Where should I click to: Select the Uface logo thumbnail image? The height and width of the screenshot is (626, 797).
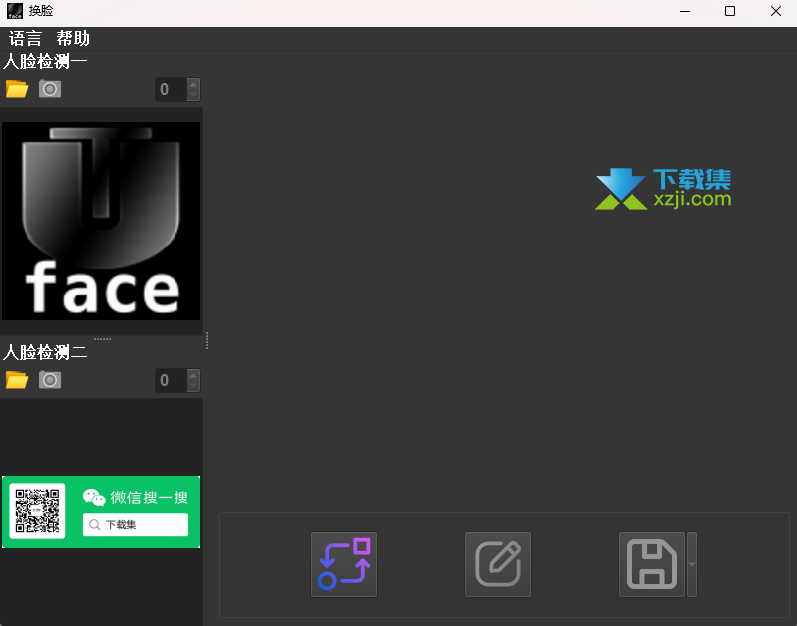[x=101, y=221]
